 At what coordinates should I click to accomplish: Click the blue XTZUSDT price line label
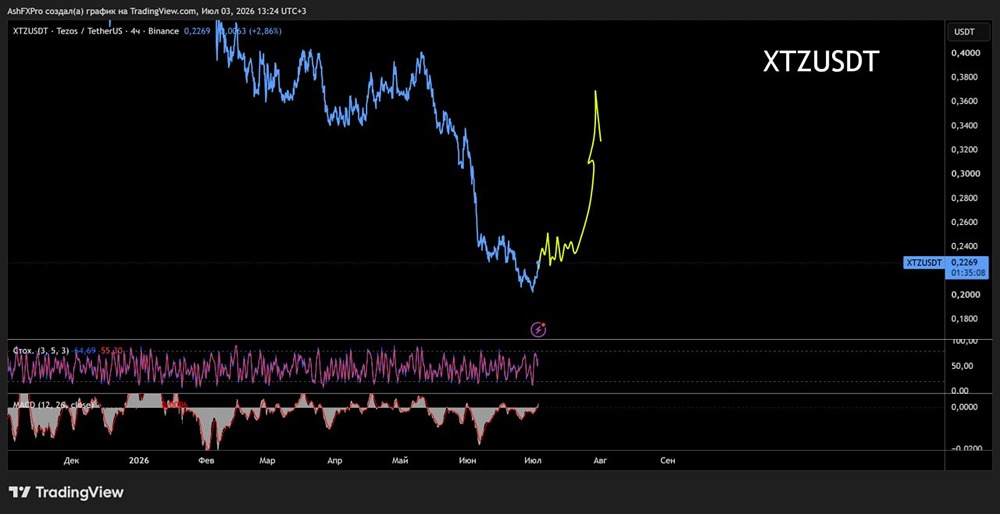(923, 262)
